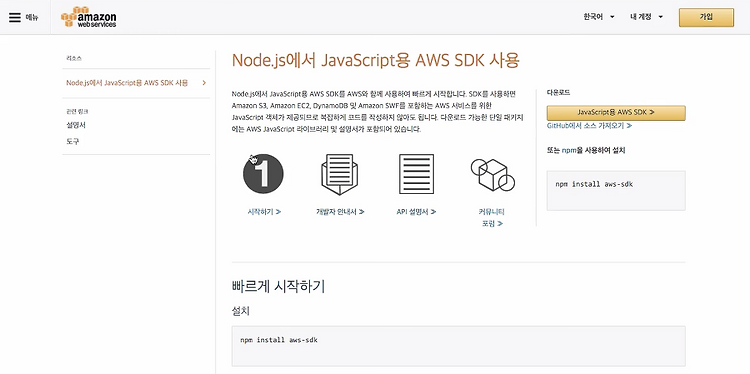Click the 관련 링크 sidebar heading
The height and width of the screenshot is (374, 750).
click(x=77, y=111)
